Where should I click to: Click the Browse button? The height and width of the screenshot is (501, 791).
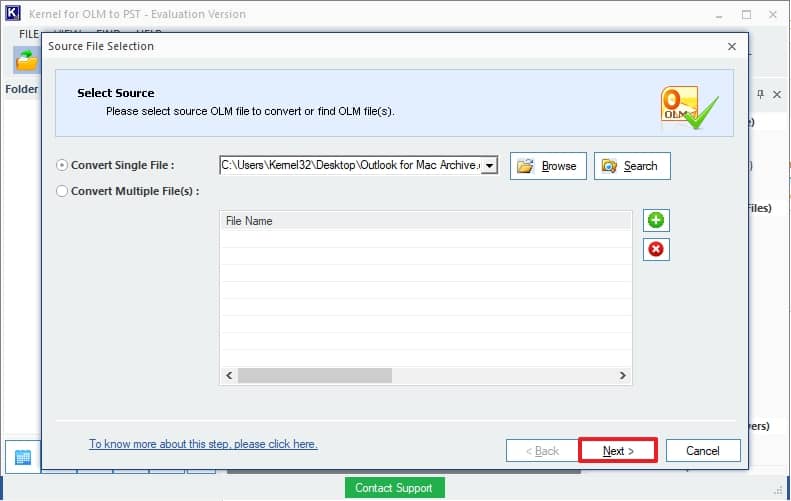tap(548, 166)
